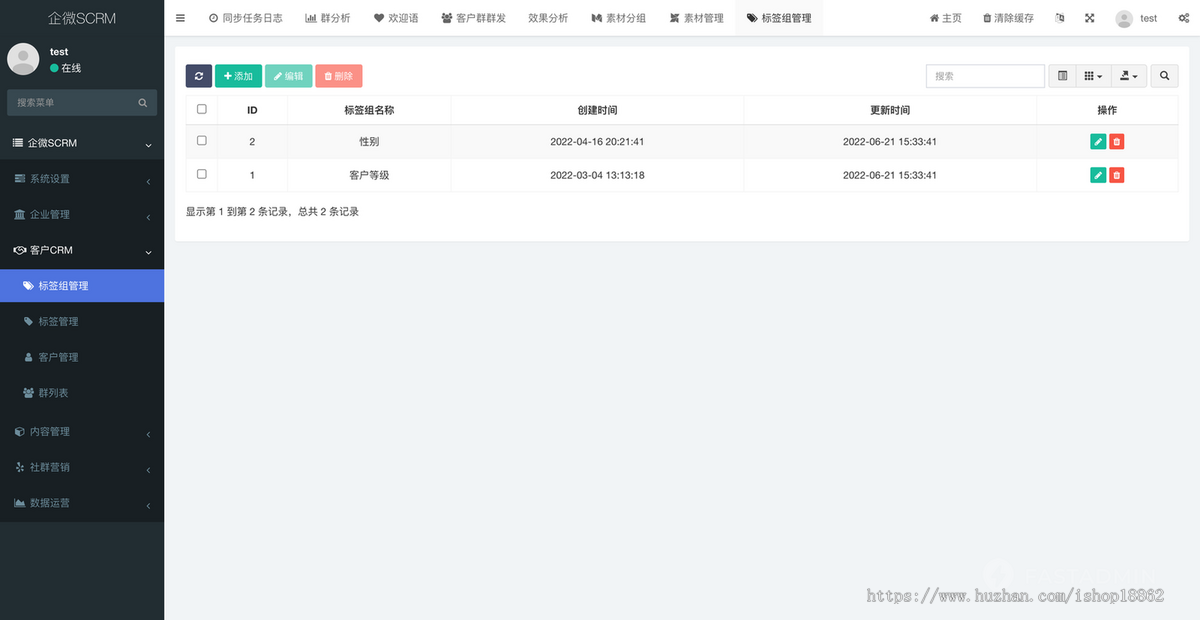Open the 群分析 menu item
The height and width of the screenshot is (620, 1200).
[x=328, y=17]
